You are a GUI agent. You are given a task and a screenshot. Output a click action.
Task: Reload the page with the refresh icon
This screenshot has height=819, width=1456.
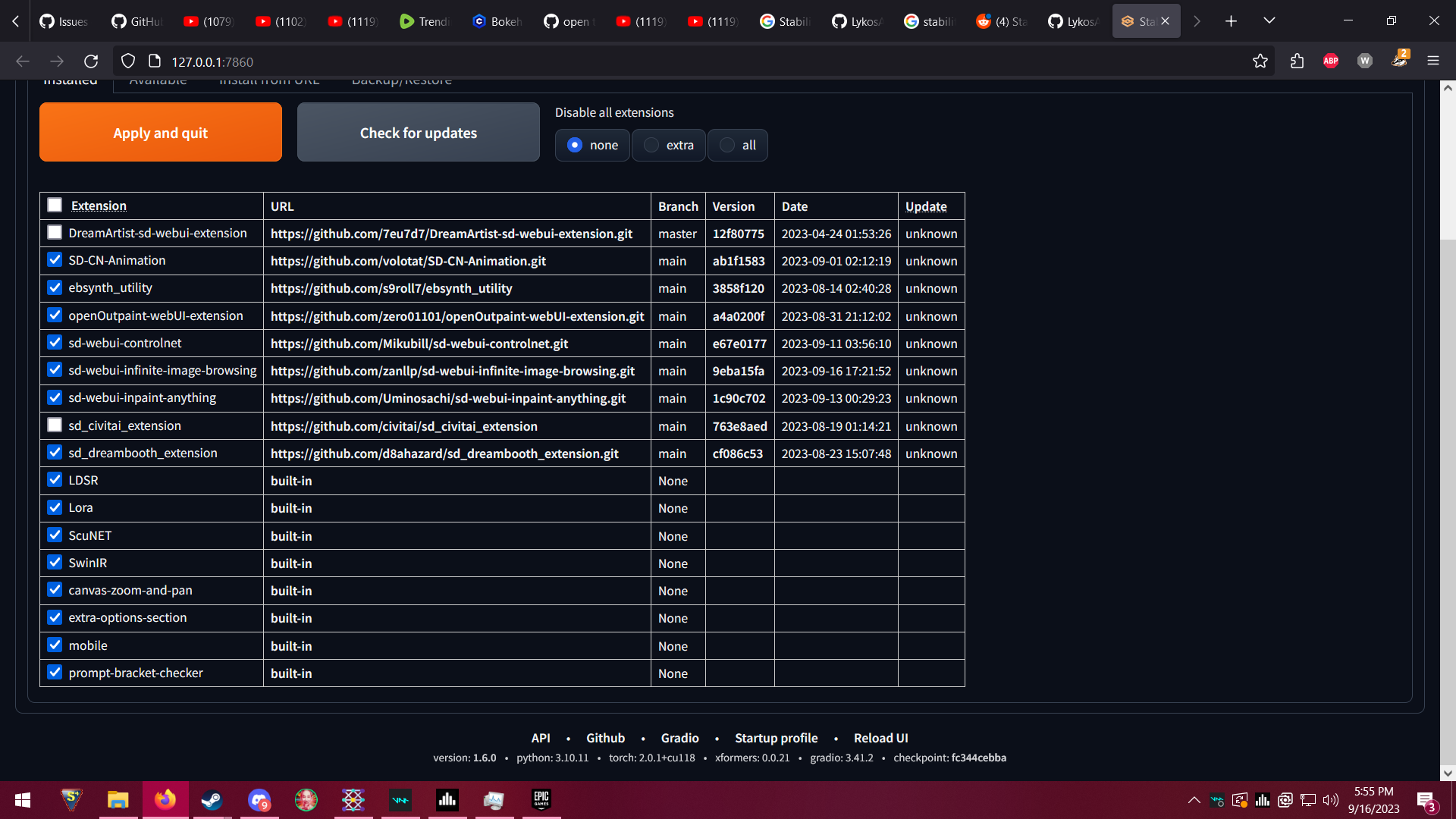(91, 61)
